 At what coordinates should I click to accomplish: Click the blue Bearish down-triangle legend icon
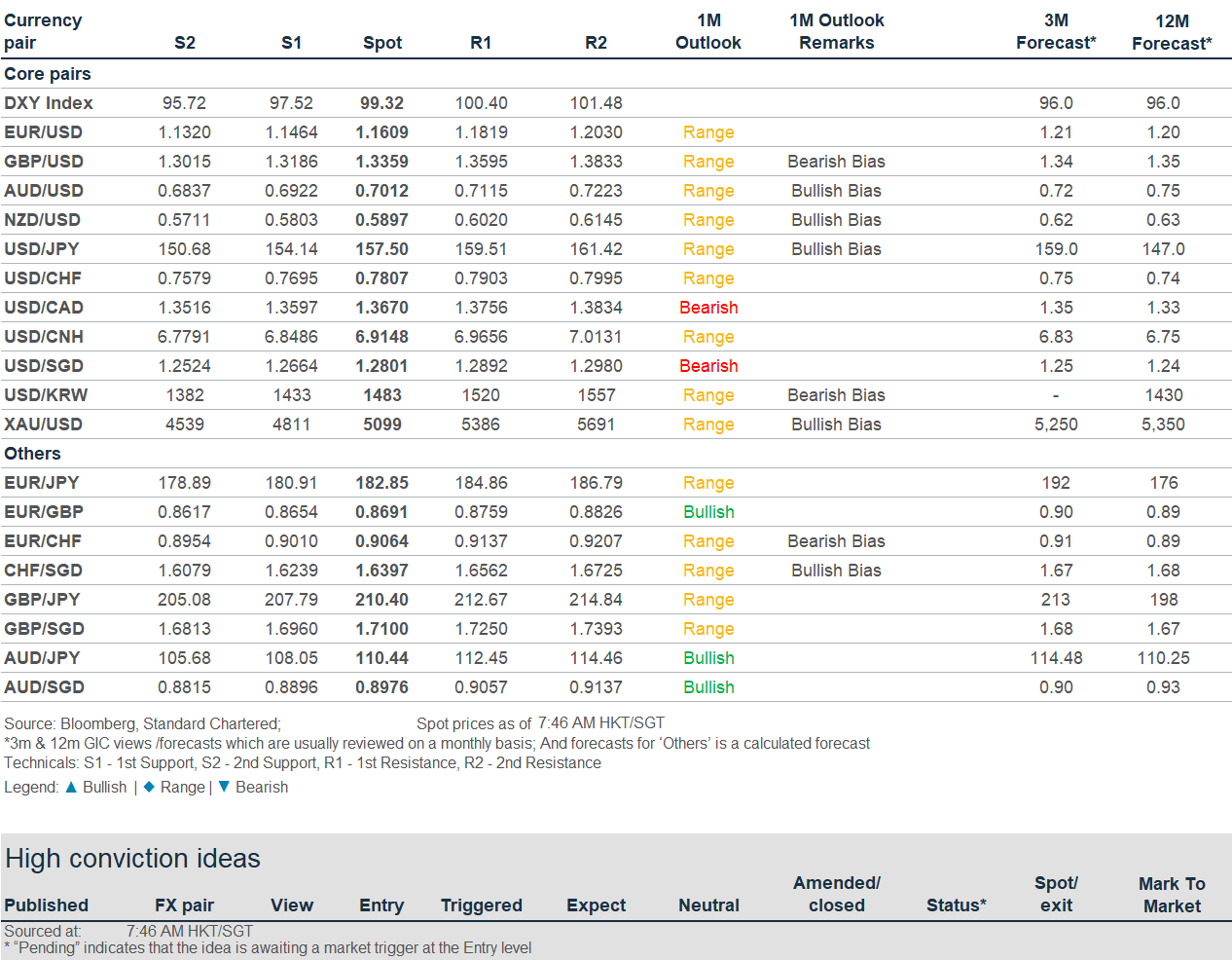point(224,787)
